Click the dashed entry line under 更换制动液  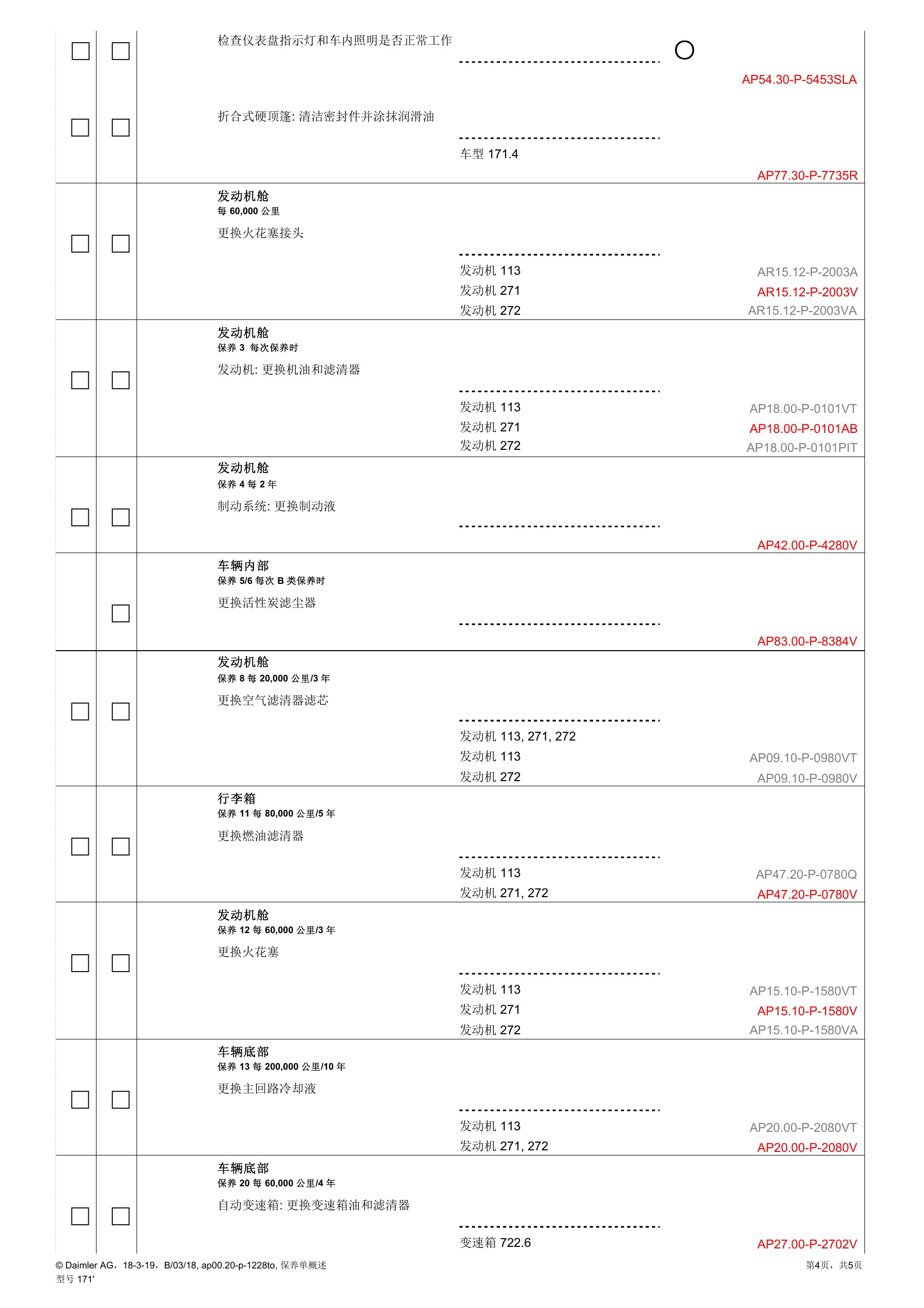pos(559,526)
